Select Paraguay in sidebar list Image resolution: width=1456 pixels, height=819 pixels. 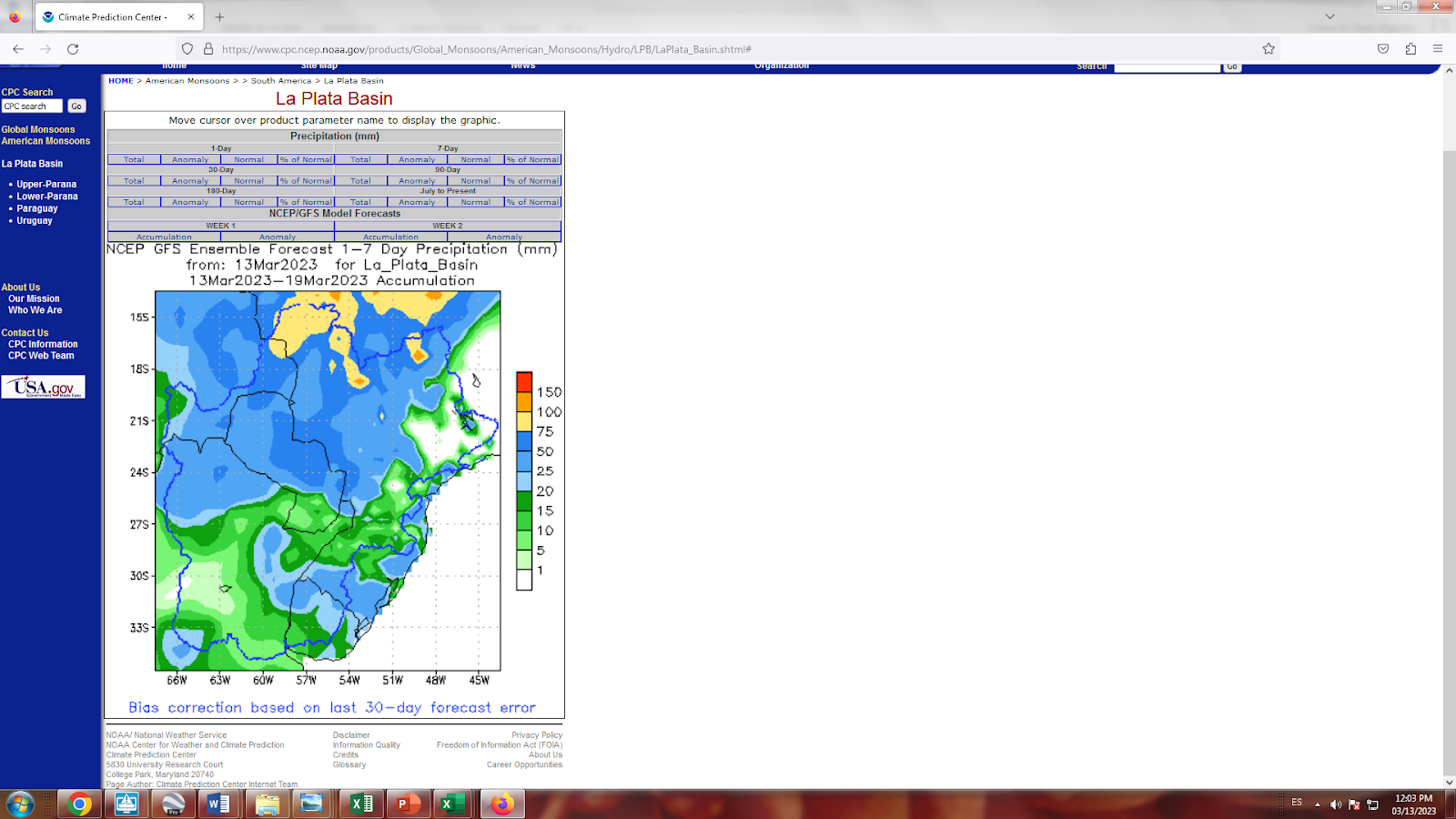[x=37, y=208]
